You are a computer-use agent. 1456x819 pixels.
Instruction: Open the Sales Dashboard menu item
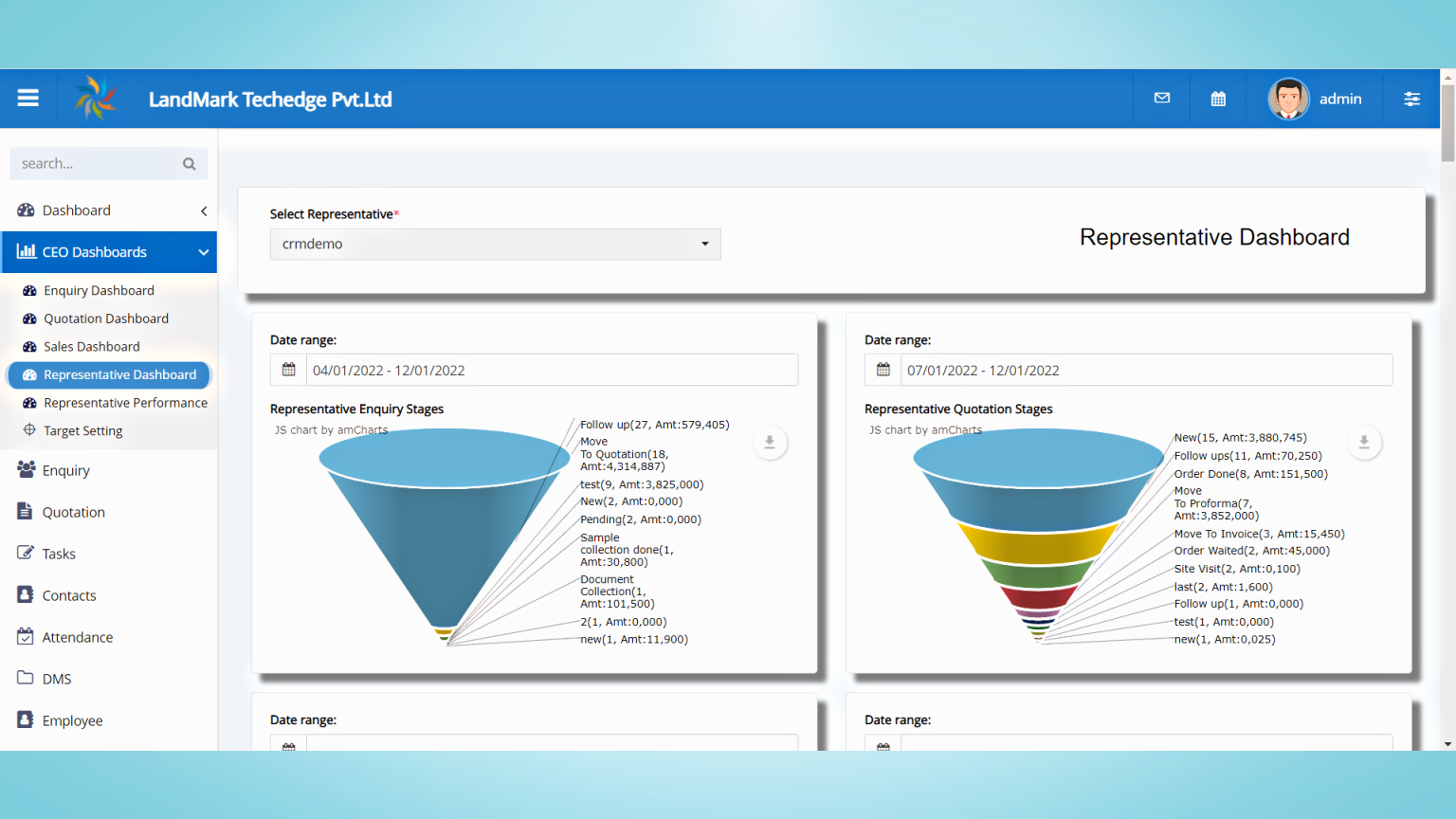(92, 346)
